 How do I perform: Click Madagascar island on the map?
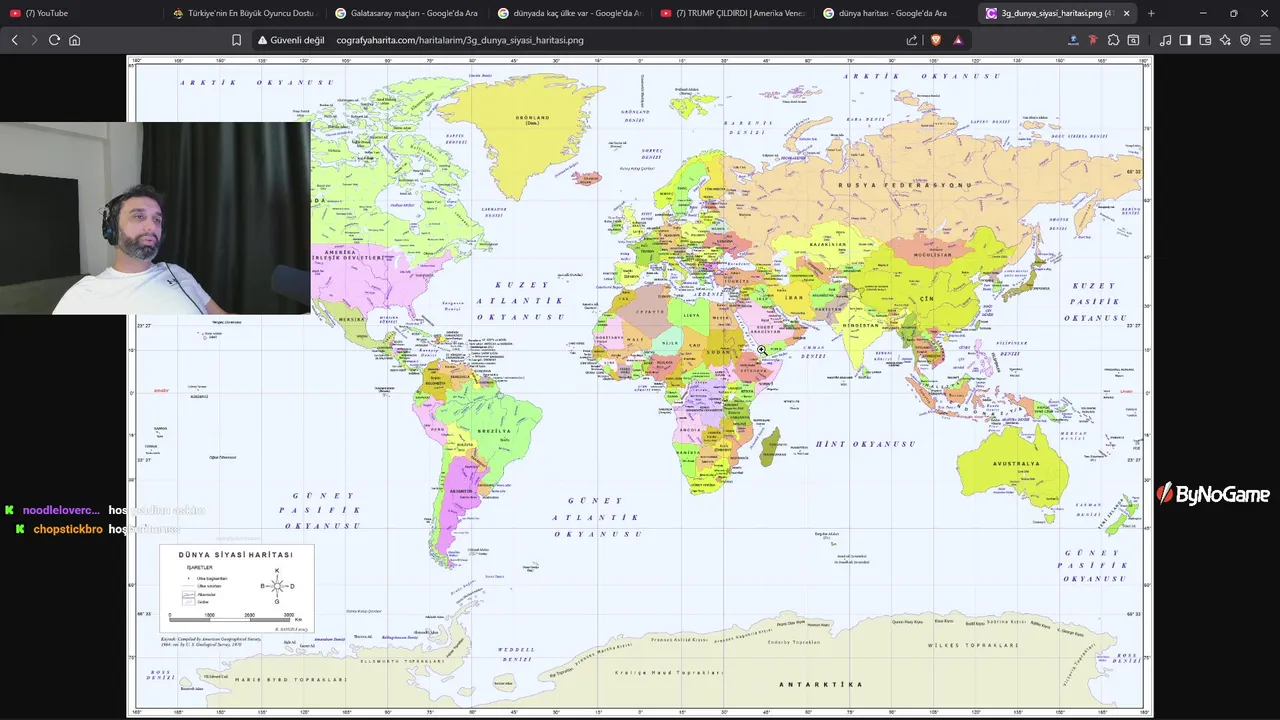tap(770, 446)
